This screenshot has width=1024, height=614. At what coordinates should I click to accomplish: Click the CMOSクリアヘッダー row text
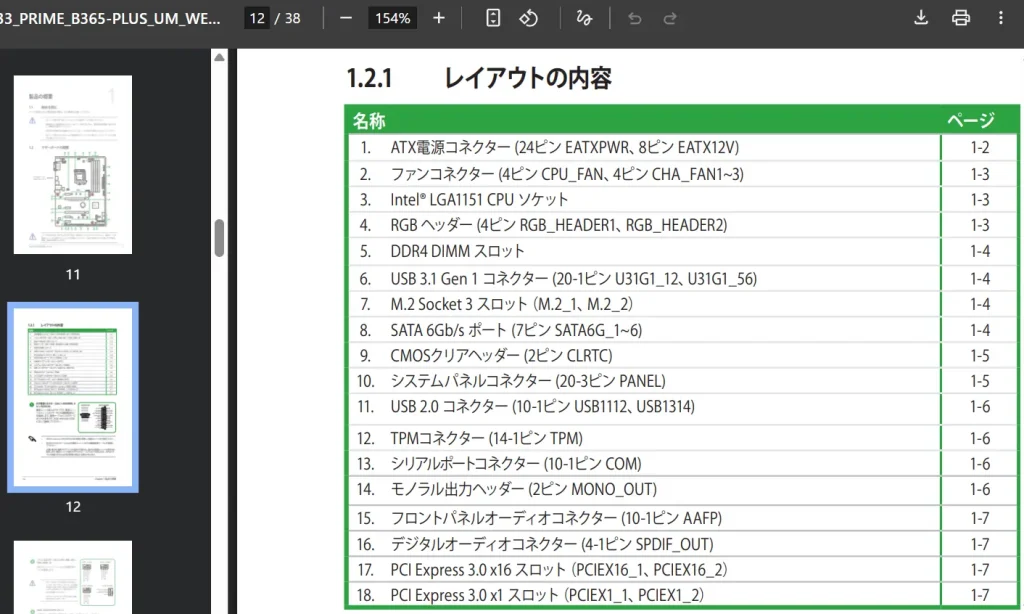point(501,356)
